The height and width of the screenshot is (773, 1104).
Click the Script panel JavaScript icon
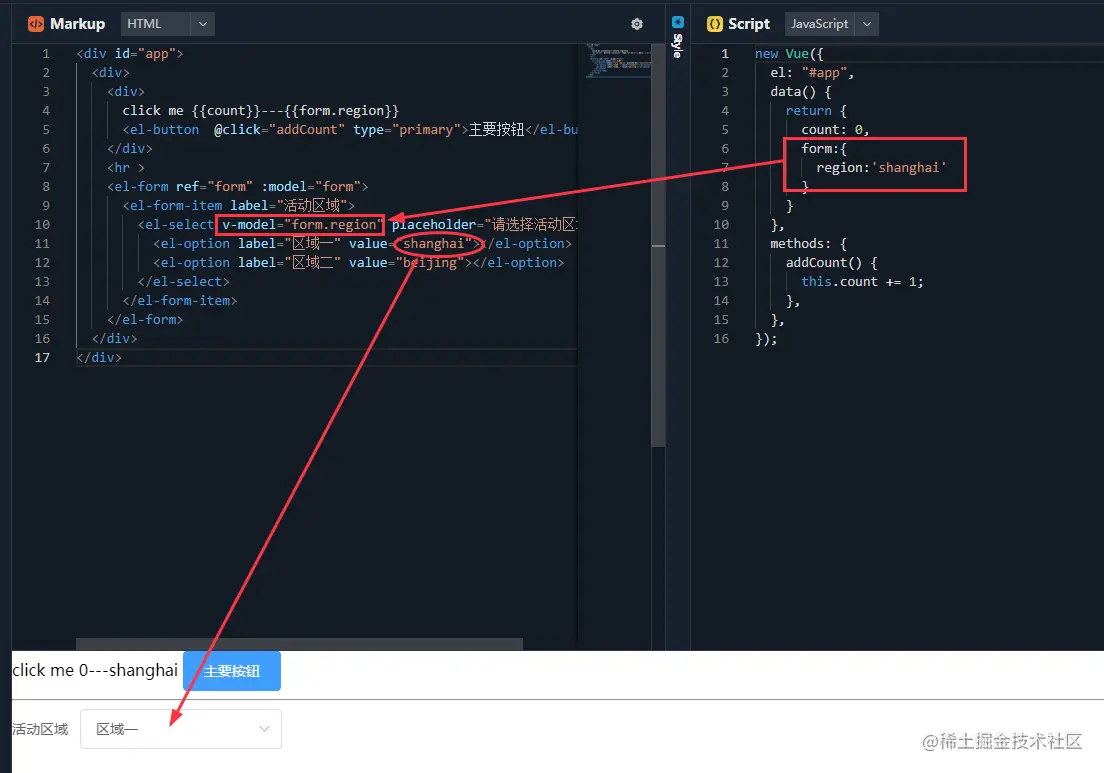pyautogui.click(x=715, y=24)
